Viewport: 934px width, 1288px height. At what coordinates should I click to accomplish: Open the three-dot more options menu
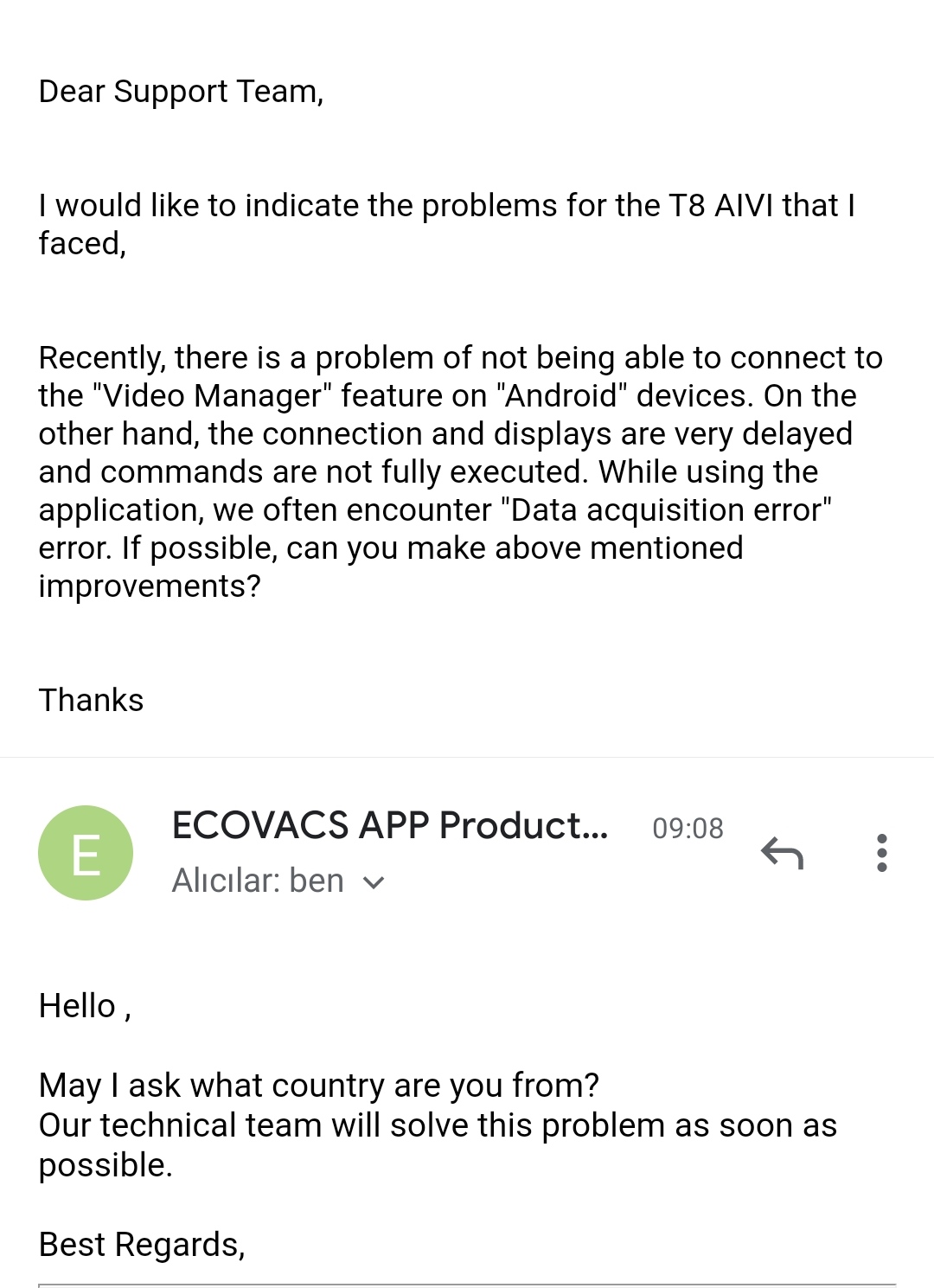pos(881,853)
